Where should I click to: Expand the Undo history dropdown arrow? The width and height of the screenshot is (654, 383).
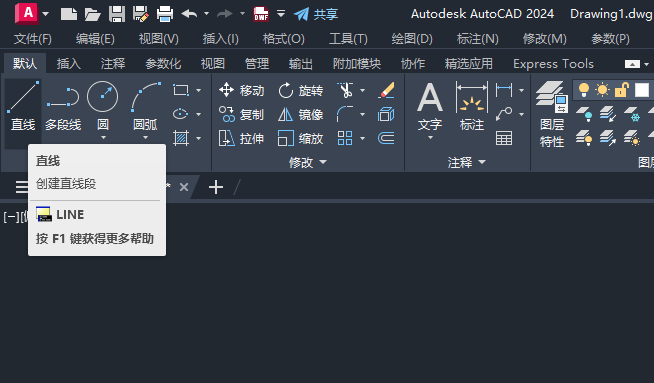[x=206, y=14]
